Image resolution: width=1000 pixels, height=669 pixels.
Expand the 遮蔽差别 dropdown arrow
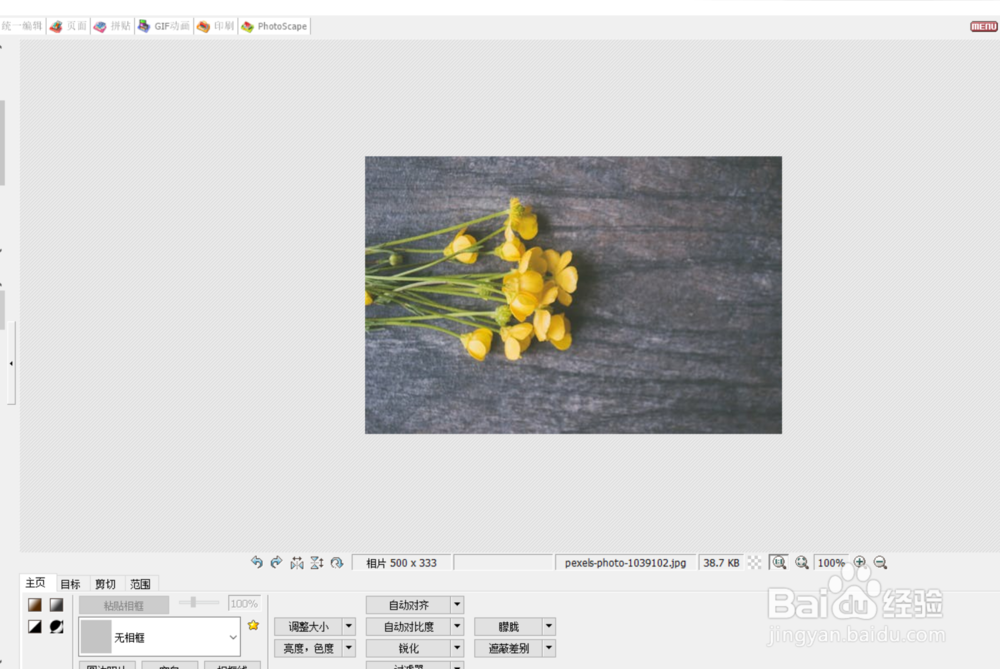click(x=549, y=649)
